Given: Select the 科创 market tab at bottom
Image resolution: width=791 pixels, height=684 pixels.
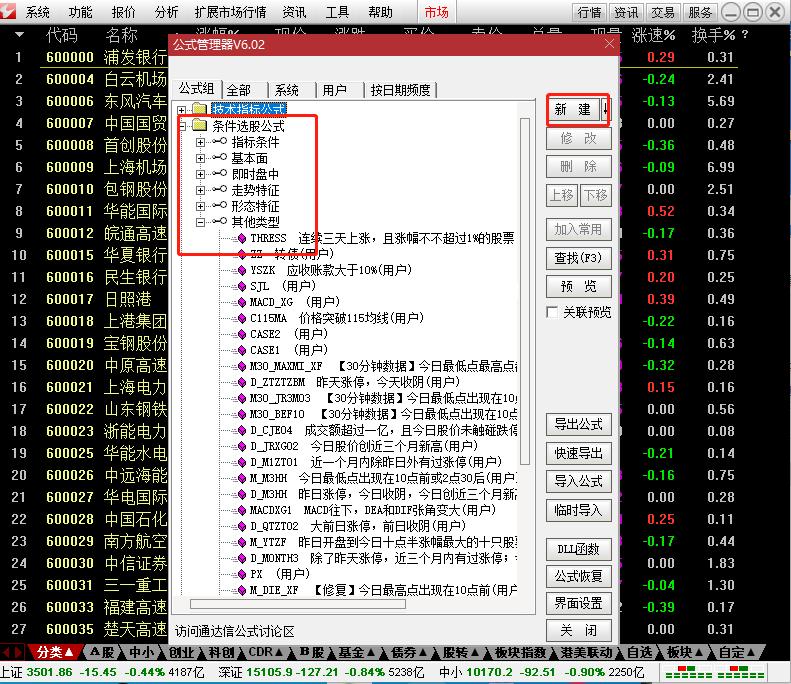Looking at the screenshot, I should [222, 652].
